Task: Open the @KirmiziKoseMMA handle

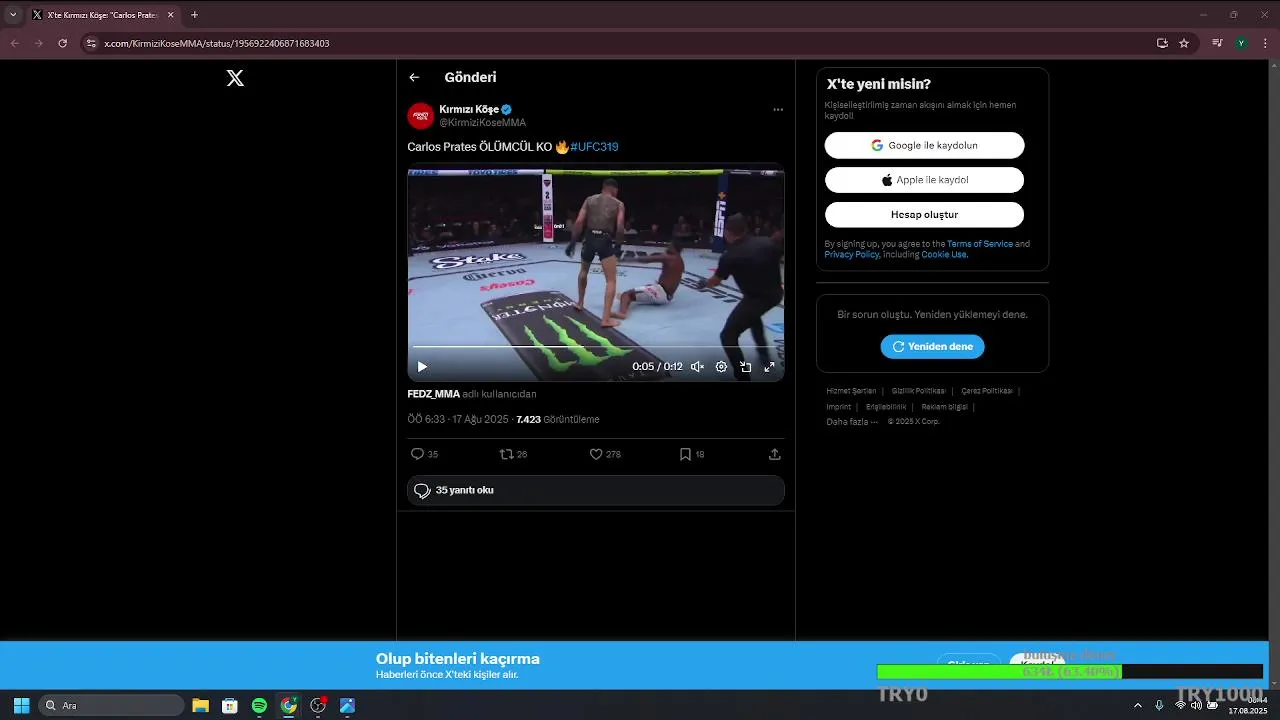Action: click(483, 123)
